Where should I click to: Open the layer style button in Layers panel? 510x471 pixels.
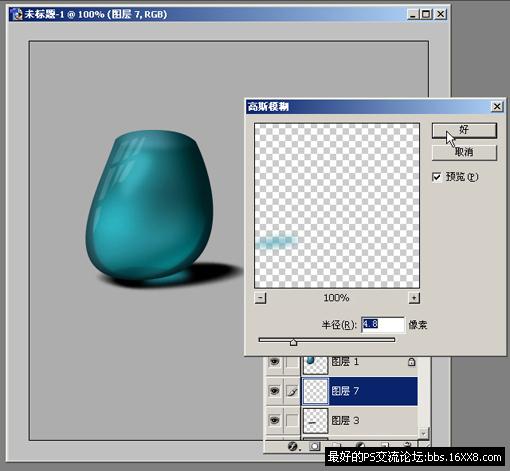[293, 446]
